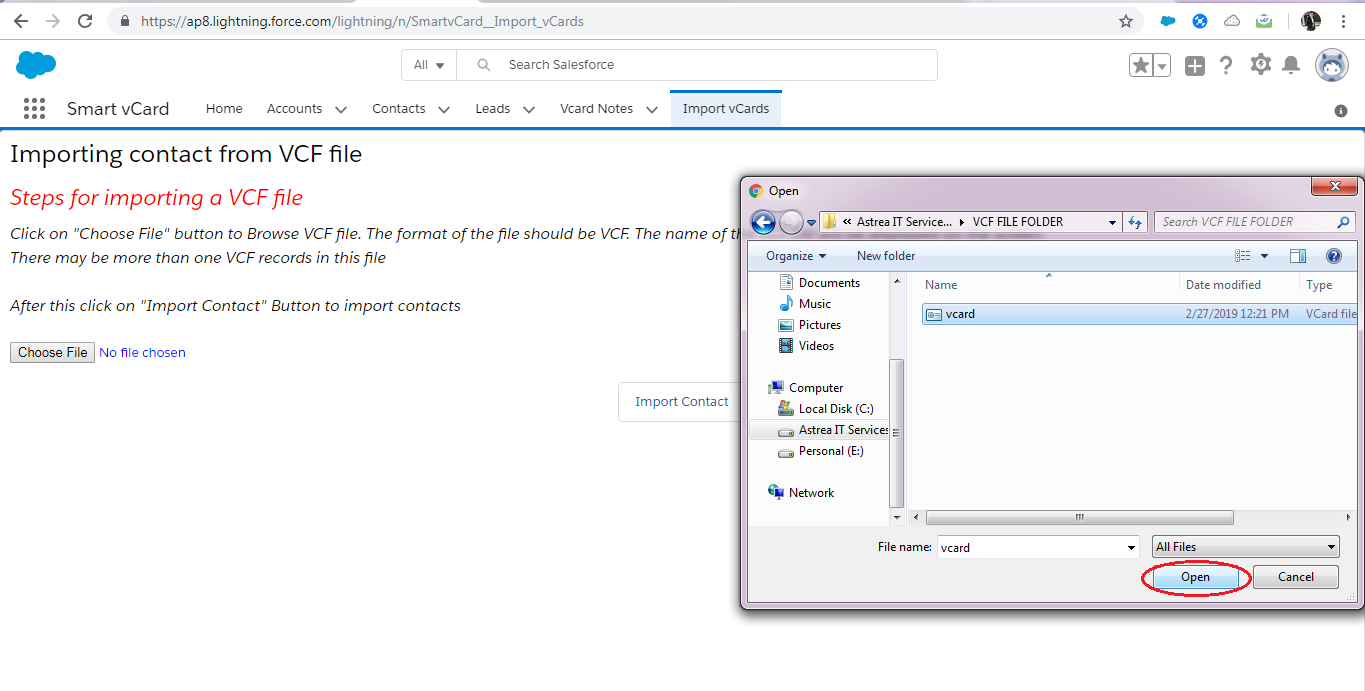This screenshot has width=1365, height=691.
Task: Click the dialog help icon
Action: pyautogui.click(x=1332, y=256)
